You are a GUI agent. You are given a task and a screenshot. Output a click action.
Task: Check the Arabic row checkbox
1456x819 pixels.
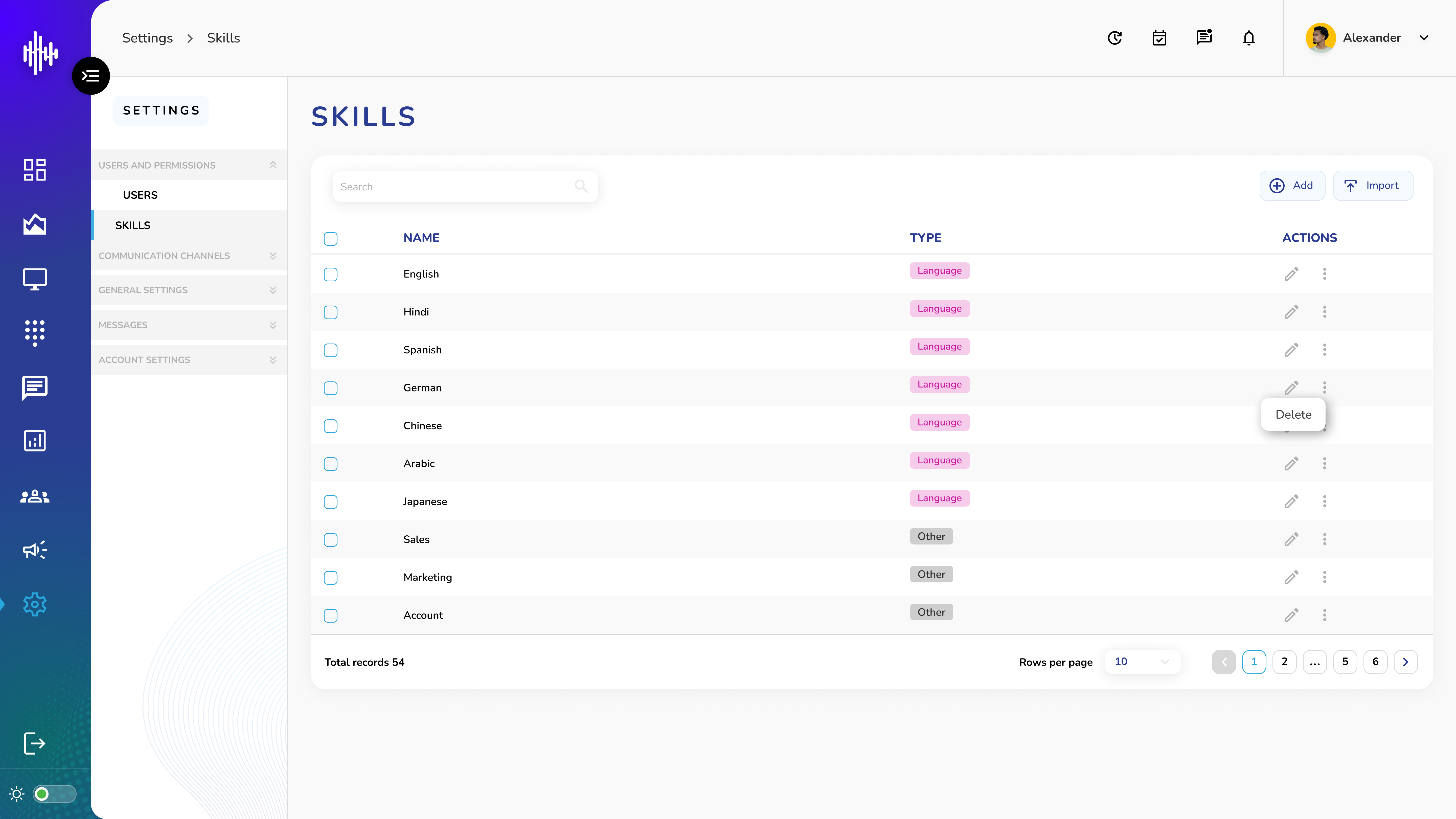click(331, 464)
